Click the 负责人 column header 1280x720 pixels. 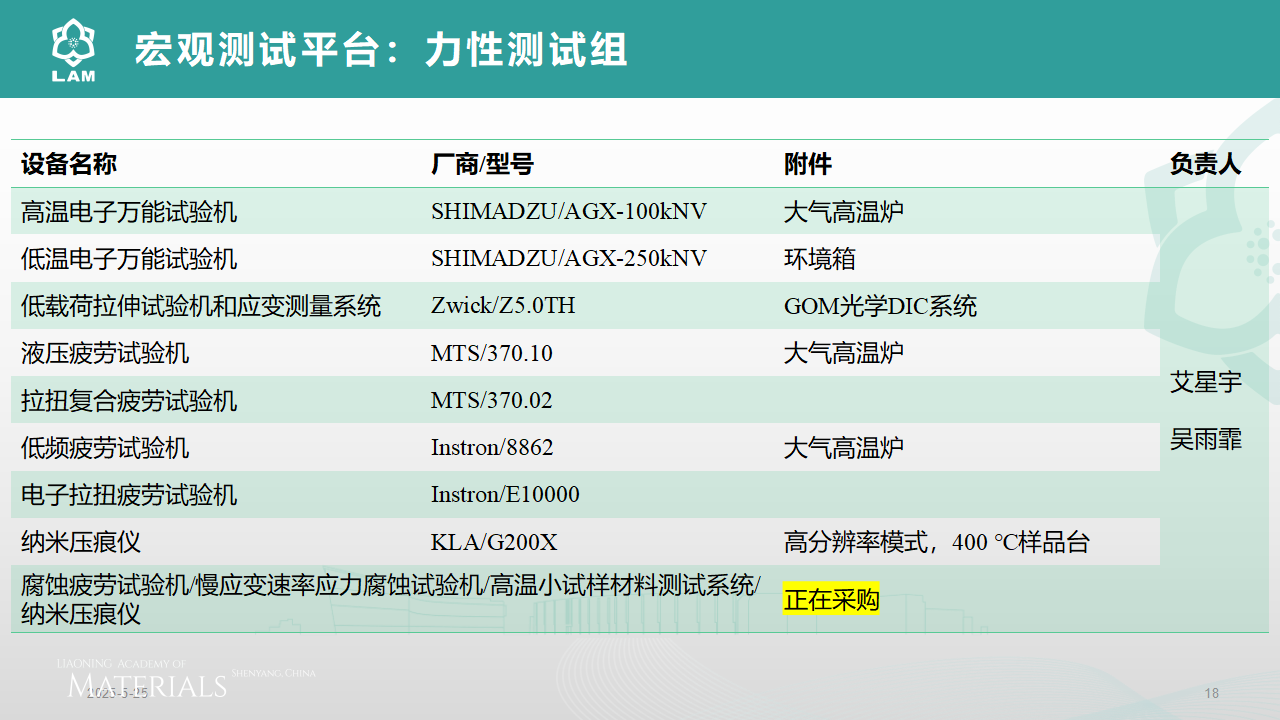pyautogui.click(x=1205, y=164)
